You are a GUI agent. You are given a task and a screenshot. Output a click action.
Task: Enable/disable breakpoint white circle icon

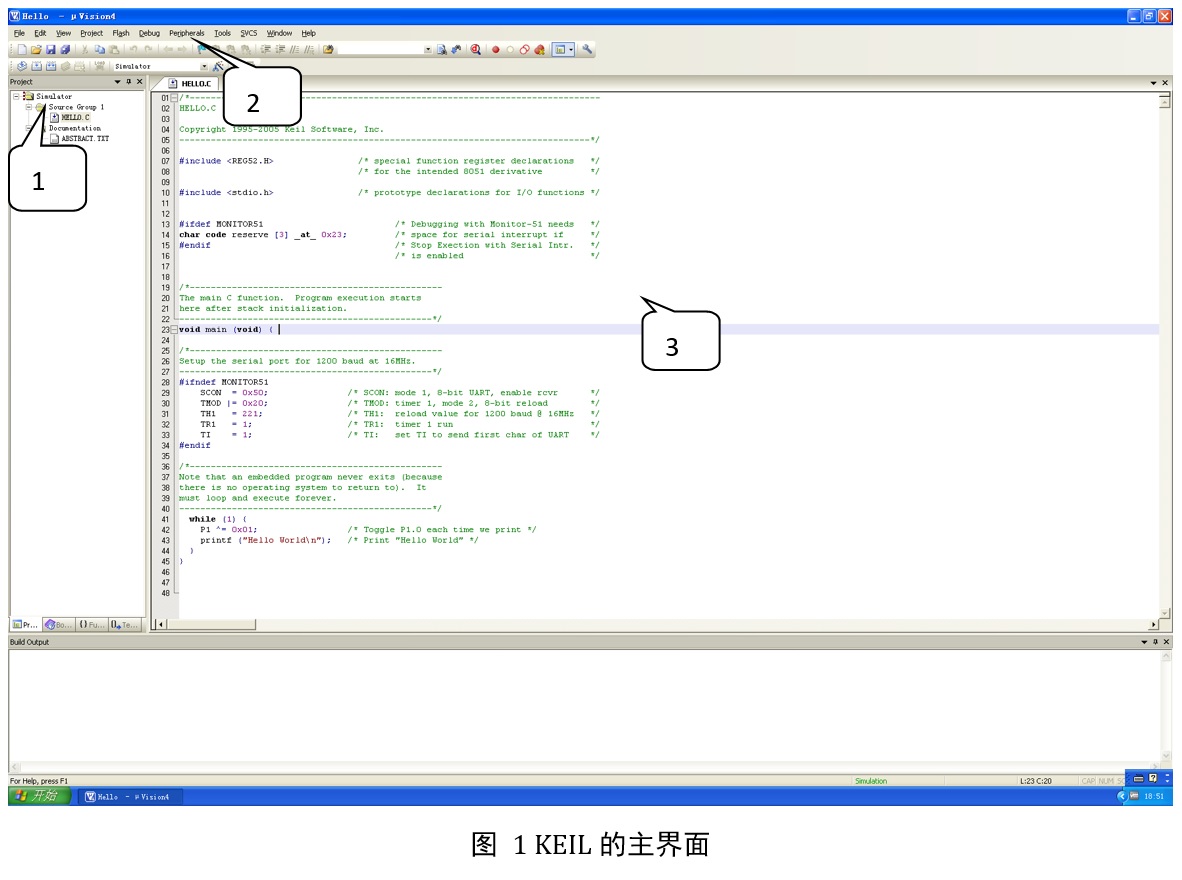click(510, 50)
